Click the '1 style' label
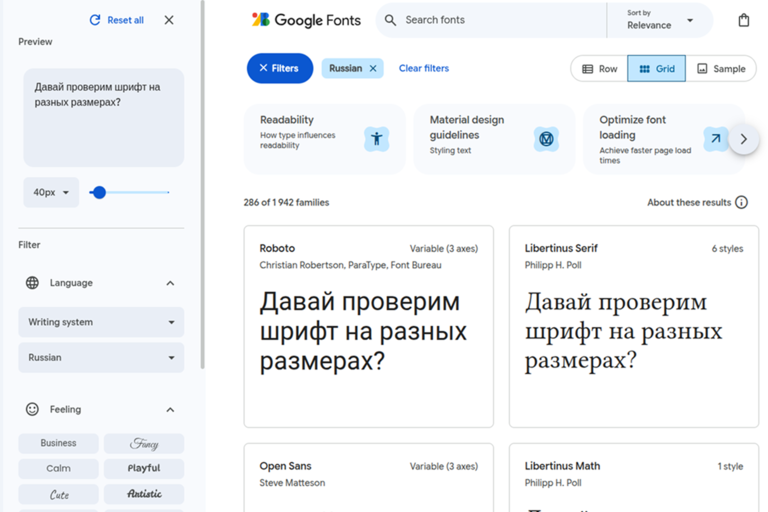The image size is (768, 512). coord(730,466)
